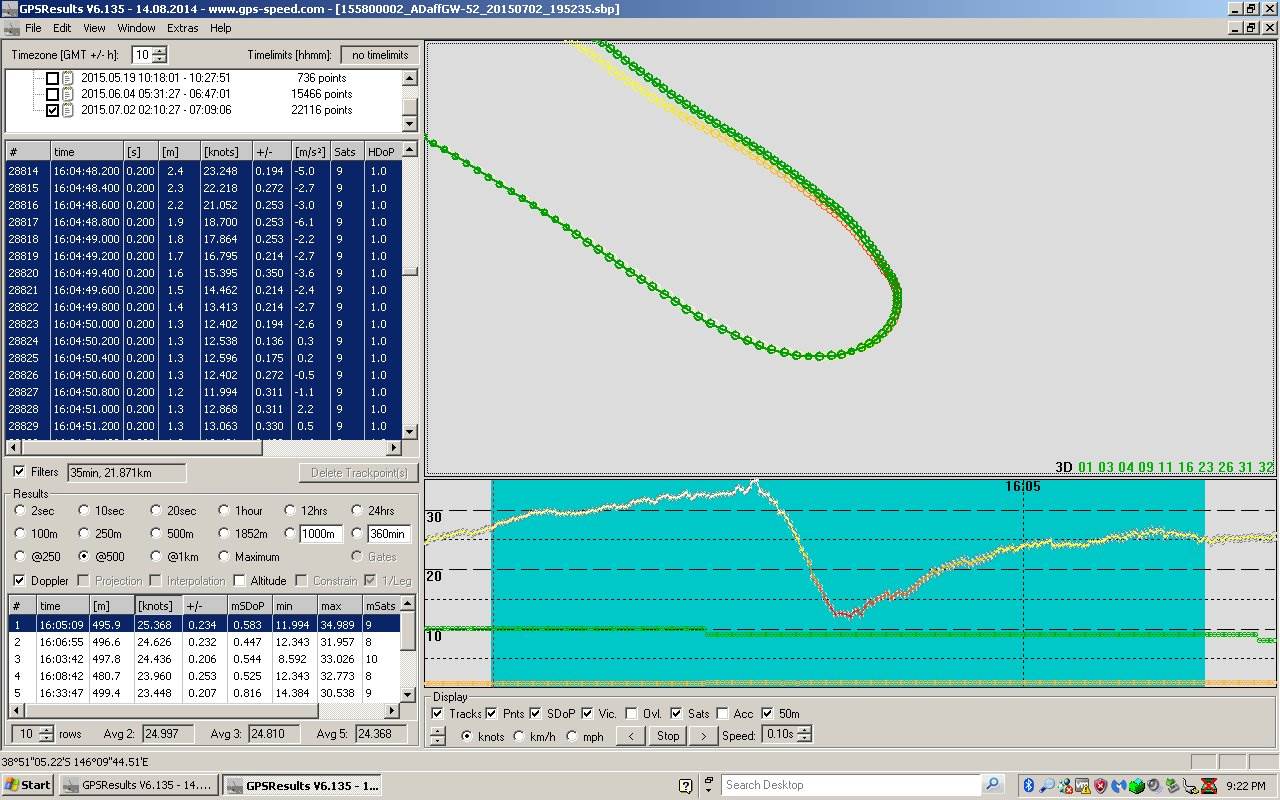Click the 'no timelimits' button
1280x800 pixels.
[x=379, y=55]
